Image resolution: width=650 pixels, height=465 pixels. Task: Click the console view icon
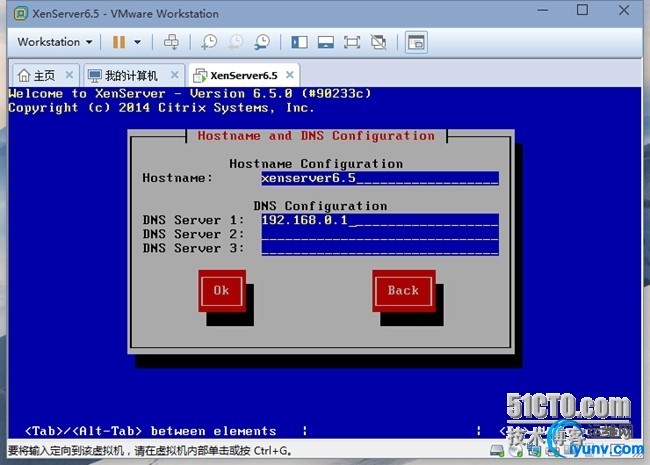[416, 42]
